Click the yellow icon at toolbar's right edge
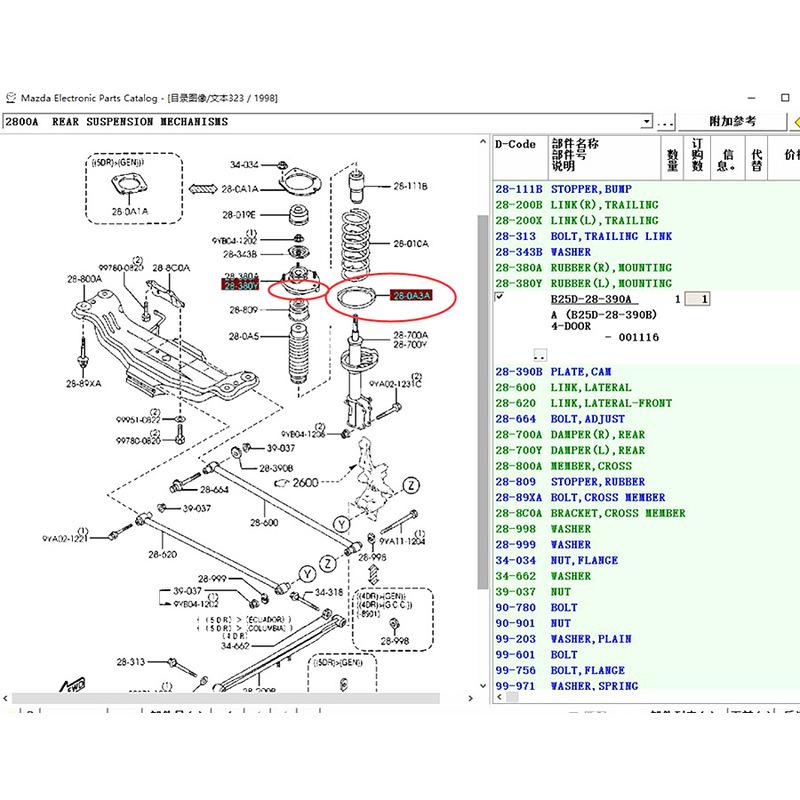Viewport: 800px width, 800px height. coord(796,122)
